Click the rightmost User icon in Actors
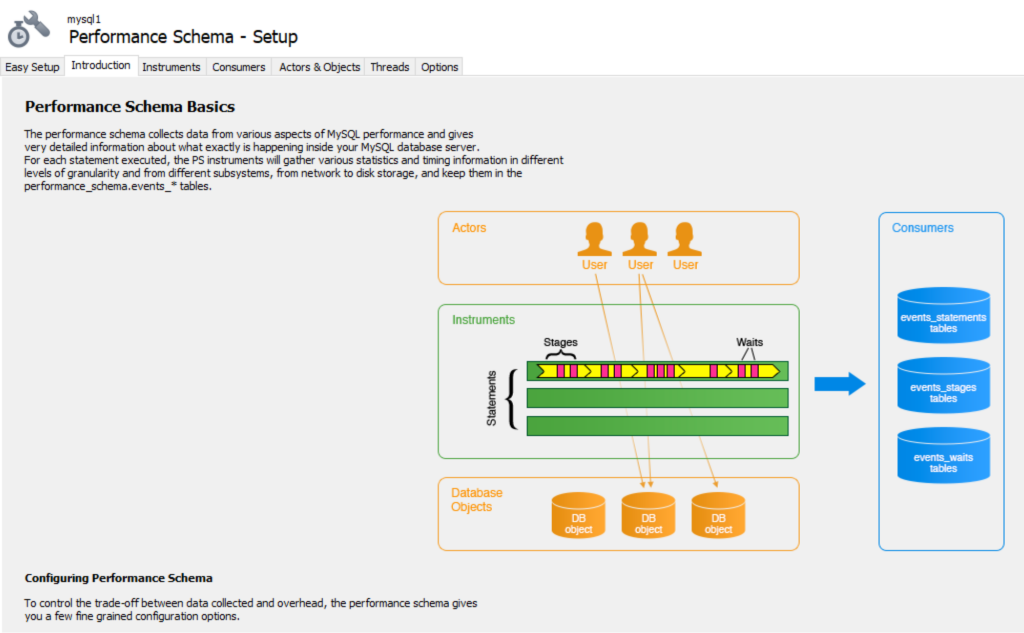The height and width of the screenshot is (633, 1024). (x=685, y=240)
